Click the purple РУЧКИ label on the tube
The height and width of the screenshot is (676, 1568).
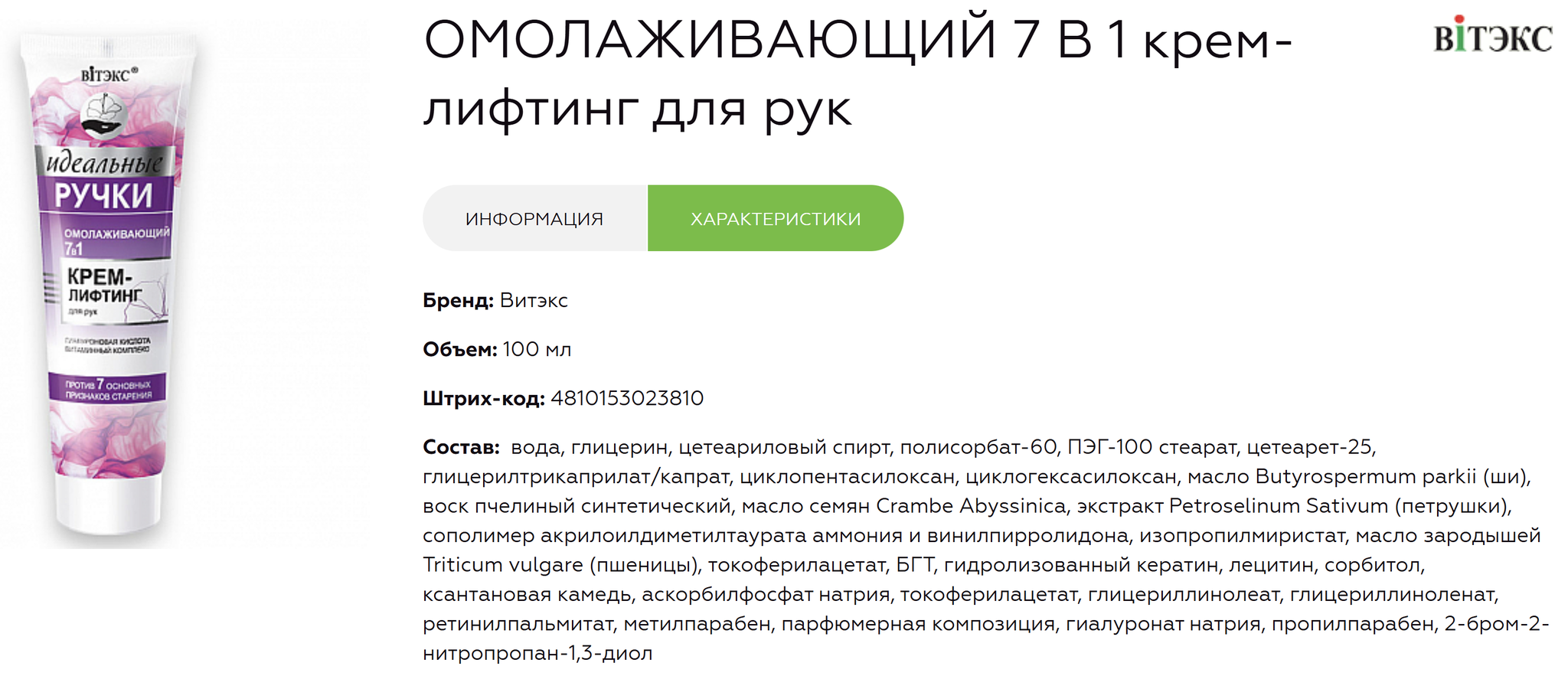click(x=104, y=196)
